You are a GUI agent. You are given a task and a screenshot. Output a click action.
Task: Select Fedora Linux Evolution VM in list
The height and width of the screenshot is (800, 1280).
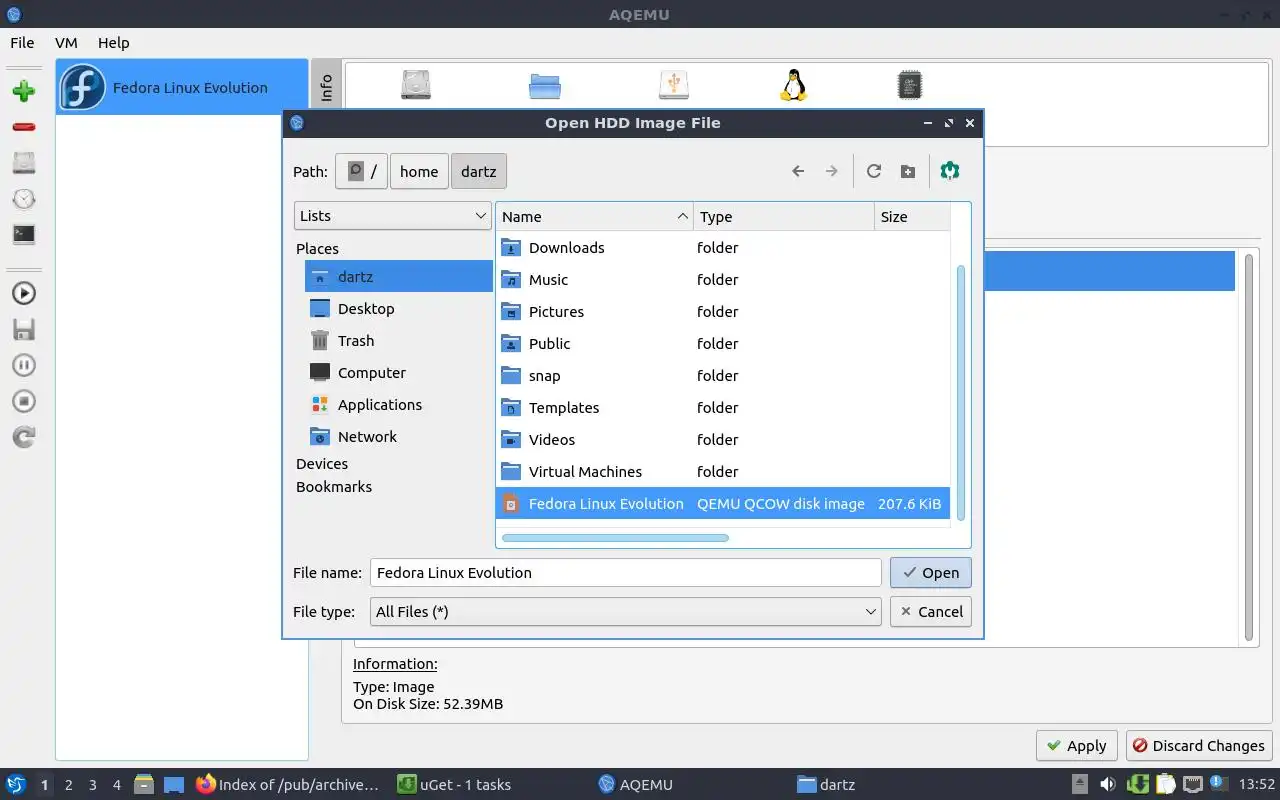pos(182,87)
